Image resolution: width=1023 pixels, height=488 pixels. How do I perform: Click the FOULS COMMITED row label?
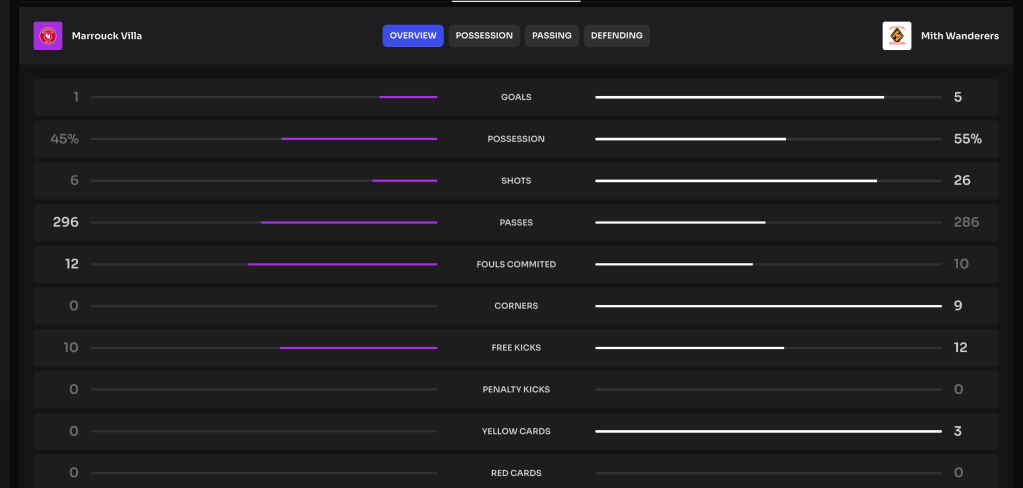click(x=516, y=265)
